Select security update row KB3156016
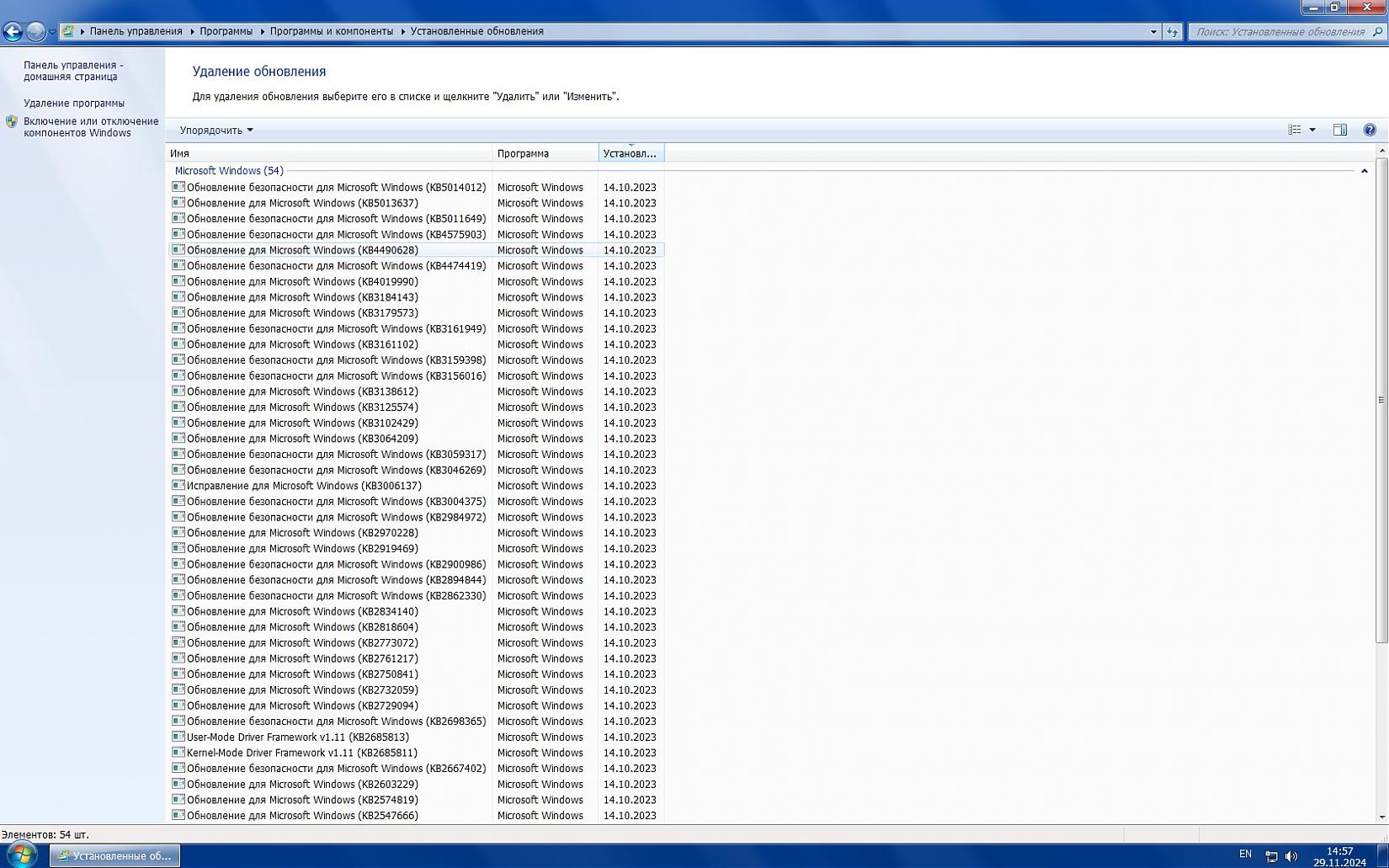Image resolution: width=1389 pixels, height=868 pixels. click(x=417, y=375)
